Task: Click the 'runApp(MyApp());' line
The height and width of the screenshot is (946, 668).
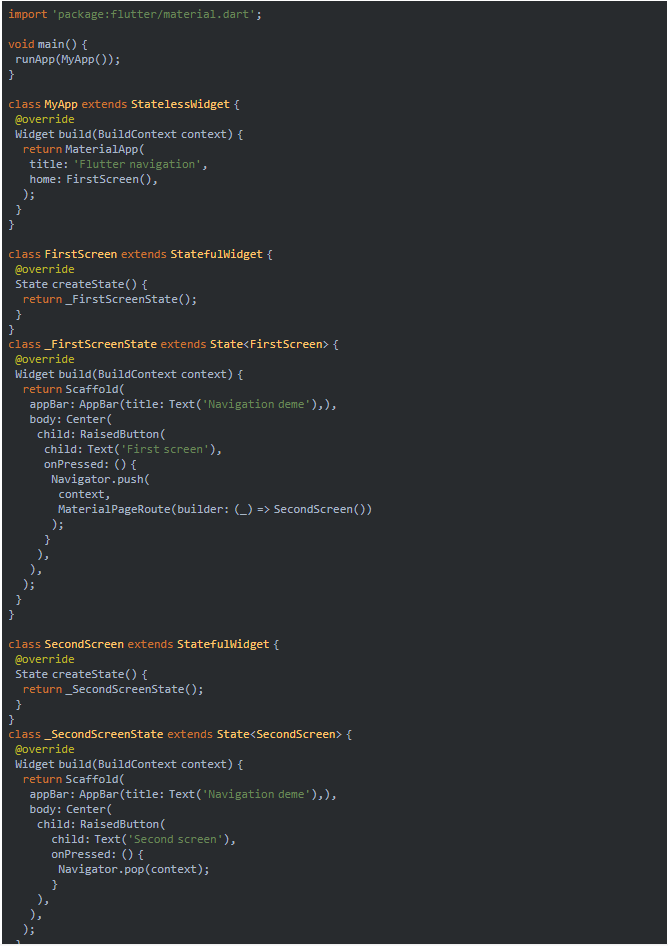Action: pos(68,59)
